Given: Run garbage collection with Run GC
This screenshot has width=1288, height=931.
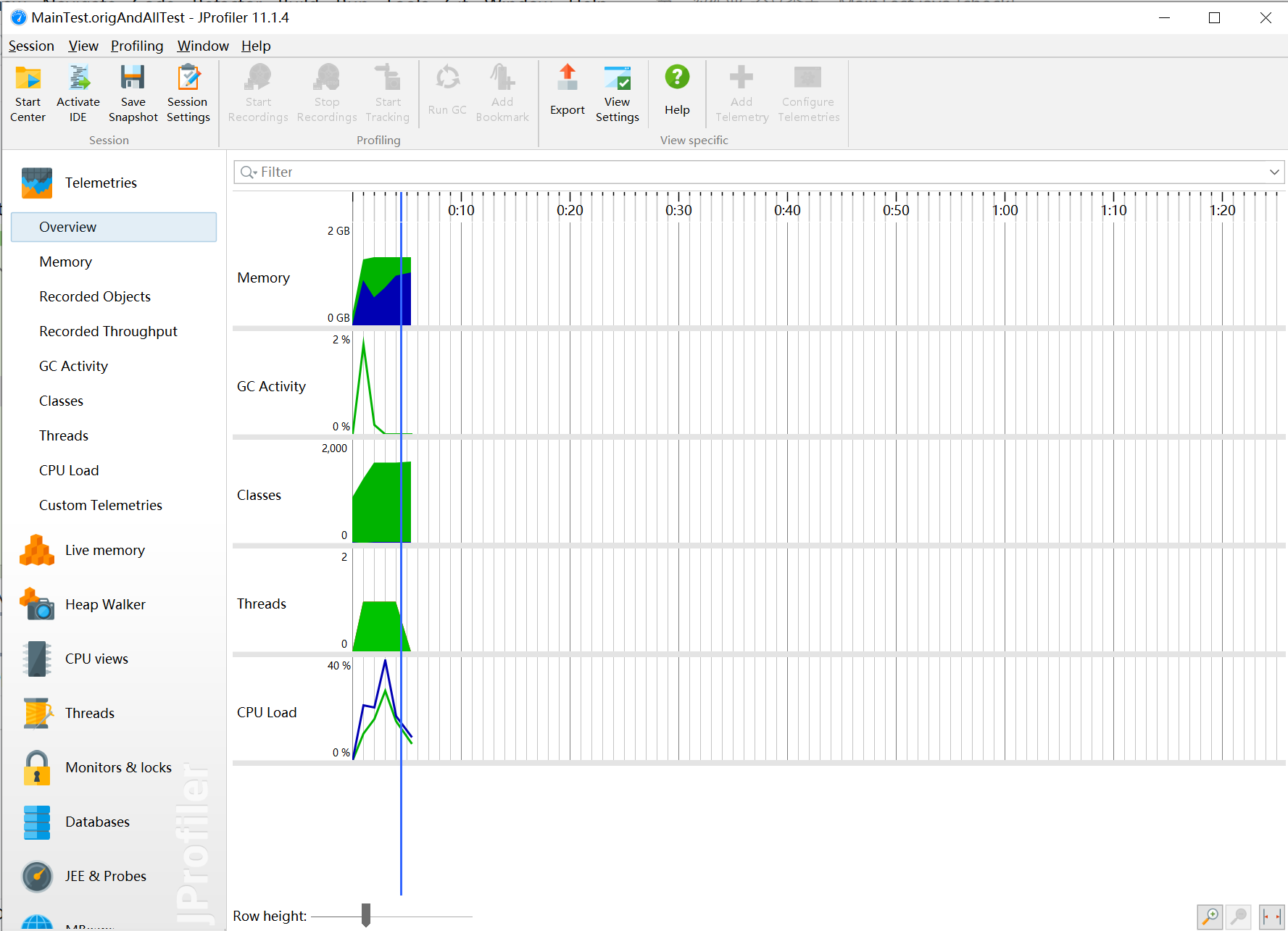Looking at the screenshot, I should click(447, 91).
